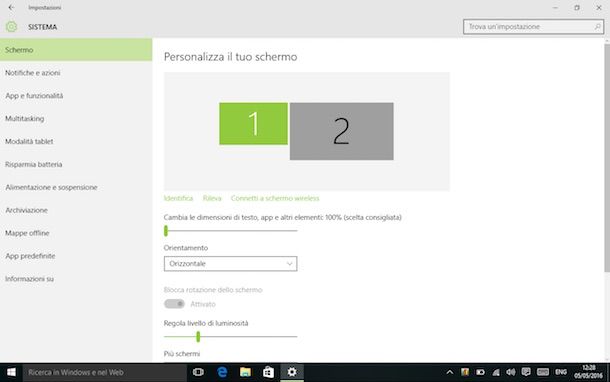This screenshot has width=610, height=382.
Task: Click the touch keyboard tray icon
Action: [543, 372]
